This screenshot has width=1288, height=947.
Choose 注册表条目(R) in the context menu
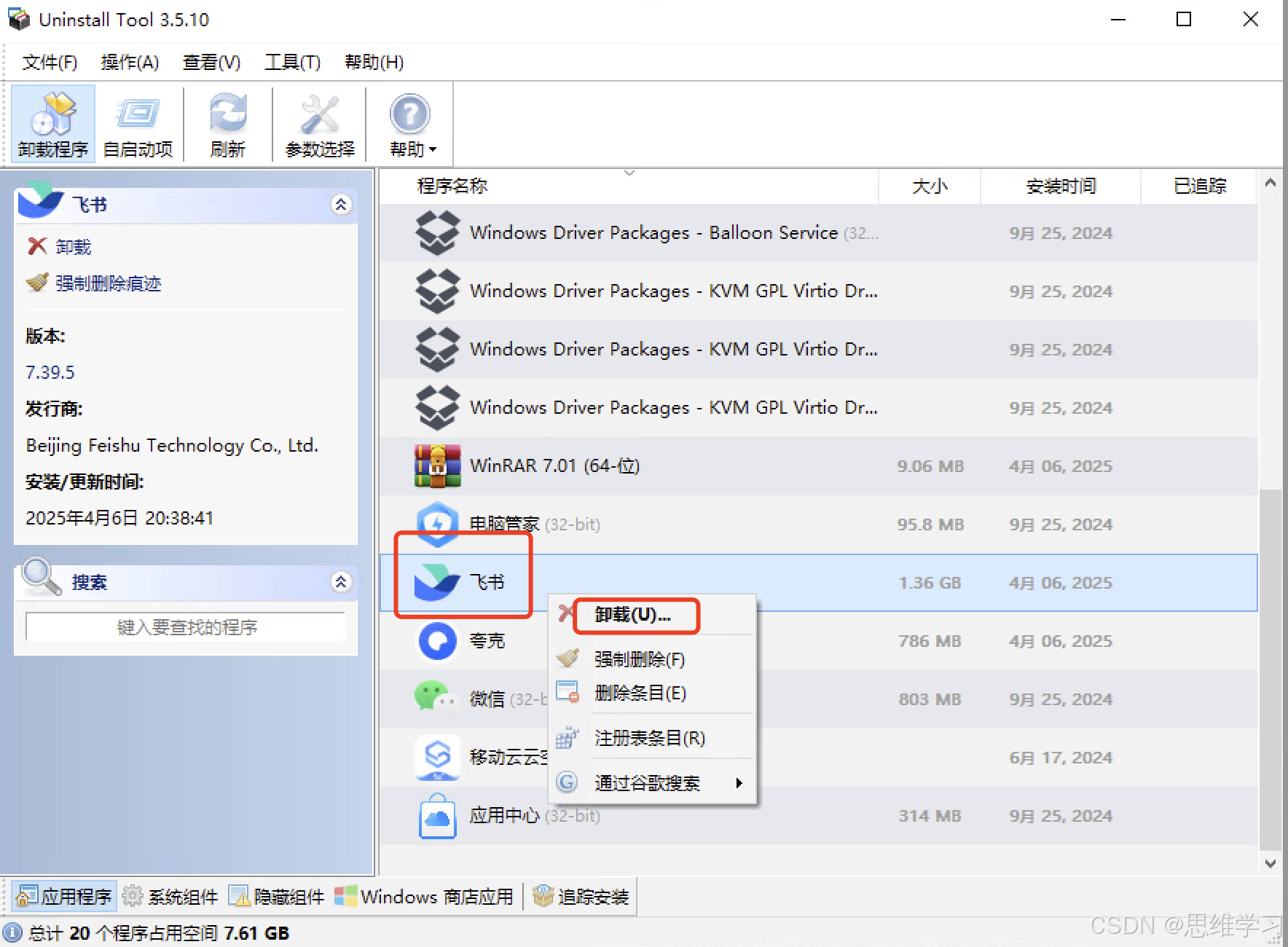652,738
